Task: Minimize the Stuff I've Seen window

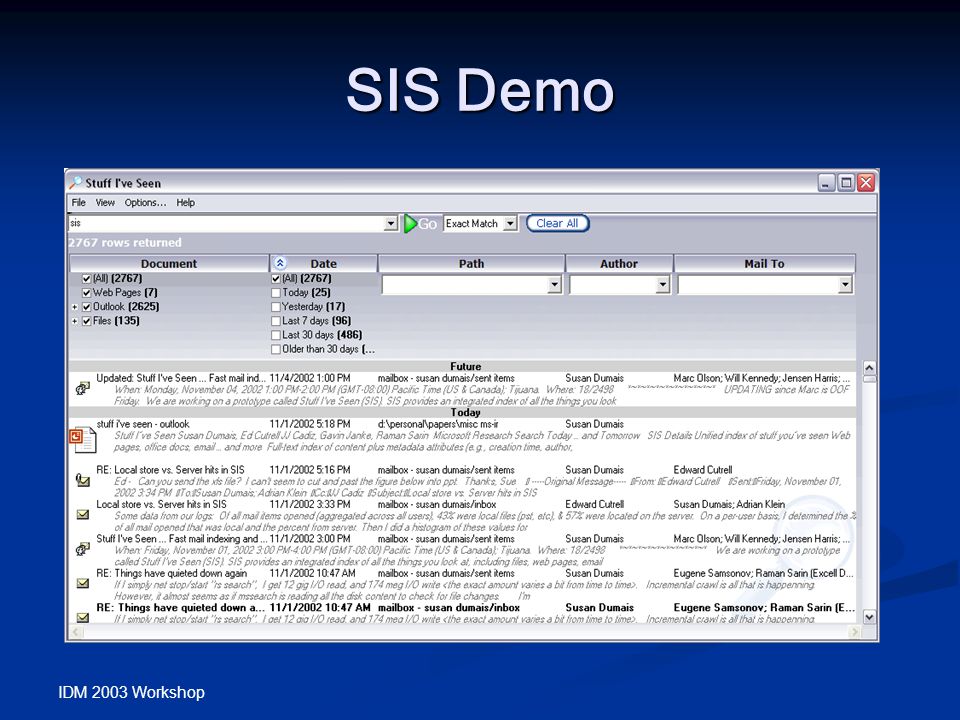Action: (827, 182)
